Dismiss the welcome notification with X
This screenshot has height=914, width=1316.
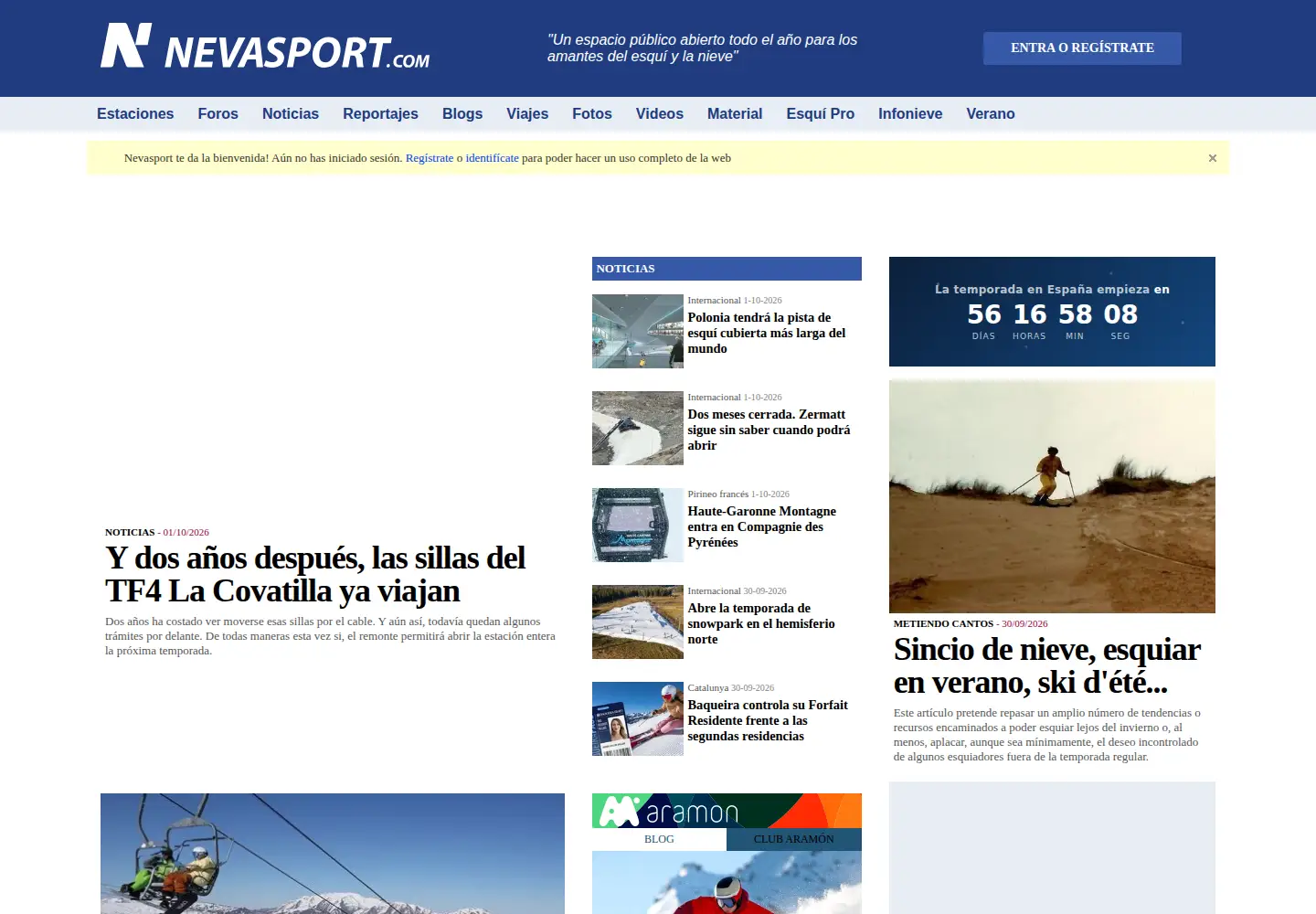tap(1213, 158)
